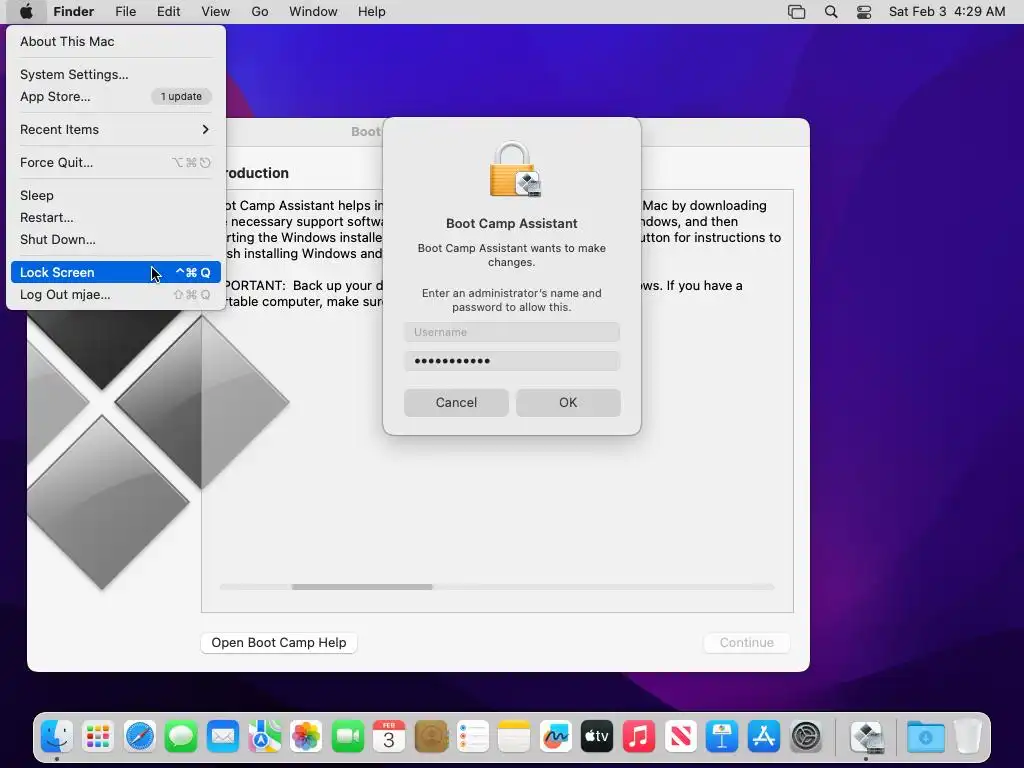Open Finder in the Dock
The width and height of the screenshot is (1024, 768).
click(x=57, y=737)
